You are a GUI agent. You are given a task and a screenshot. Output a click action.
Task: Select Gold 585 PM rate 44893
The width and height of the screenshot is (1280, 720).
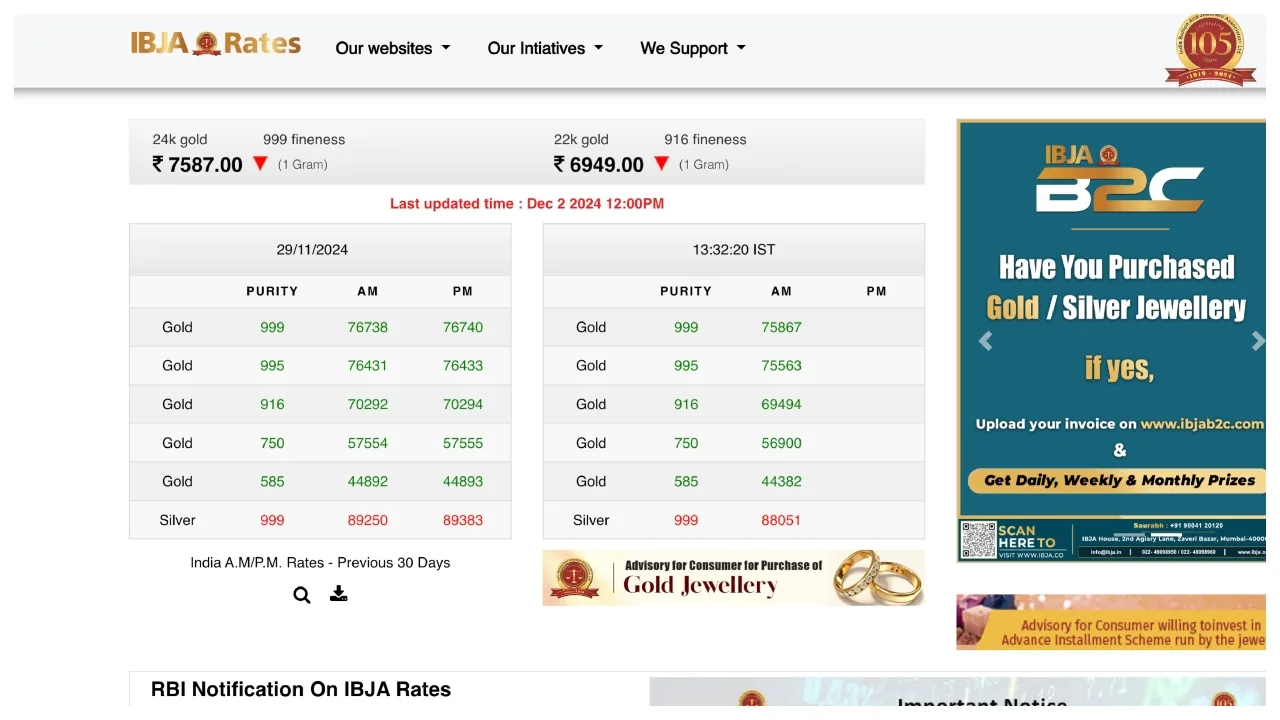(463, 482)
